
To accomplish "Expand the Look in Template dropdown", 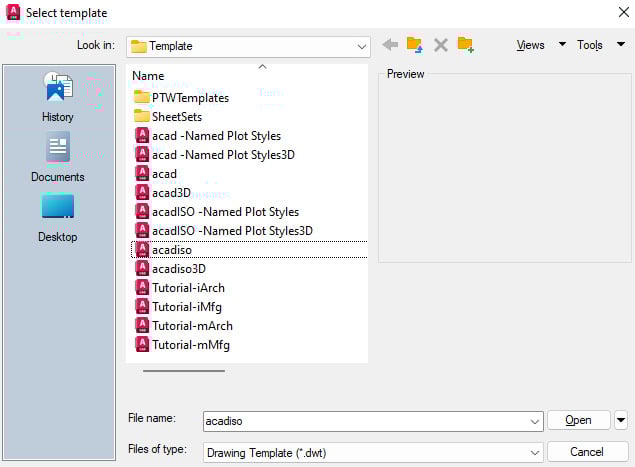I will 362,47.
